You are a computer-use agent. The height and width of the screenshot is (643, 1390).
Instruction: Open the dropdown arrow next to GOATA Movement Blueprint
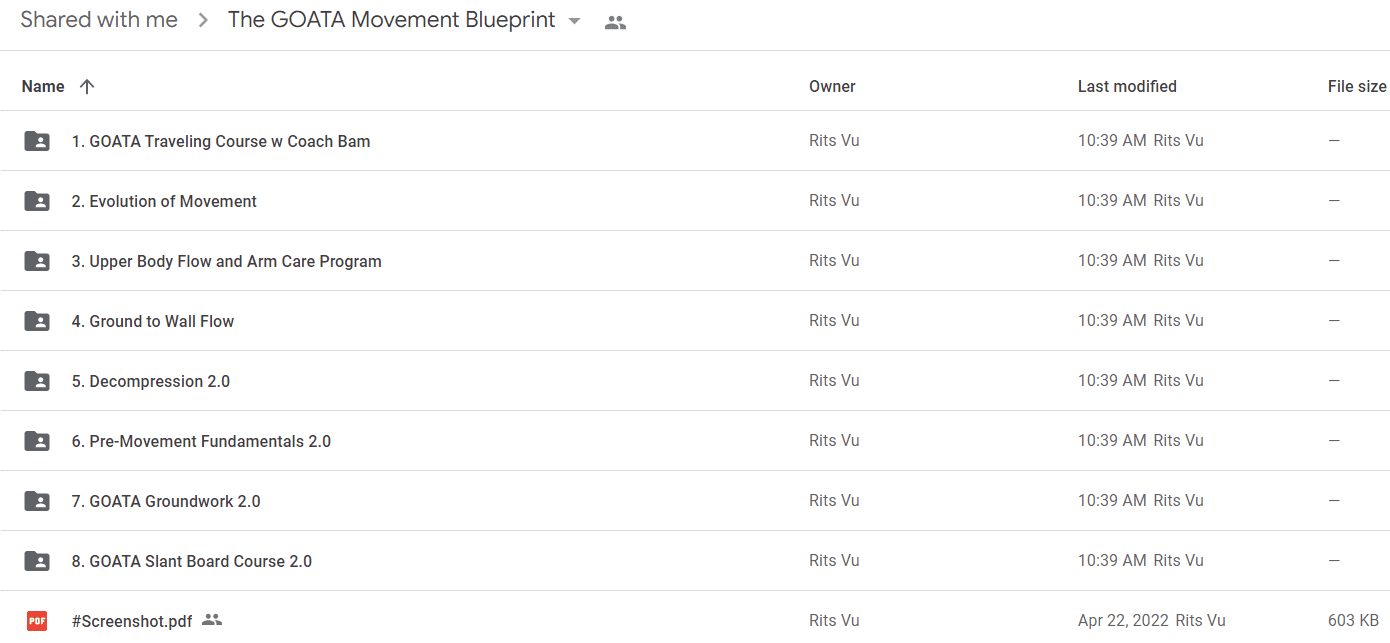pyautogui.click(x=574, y=21)
